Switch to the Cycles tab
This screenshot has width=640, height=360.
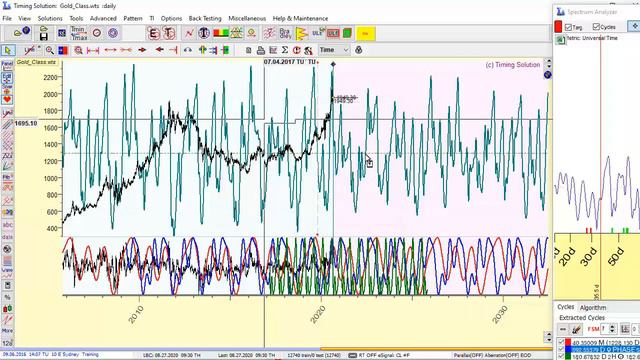point(566,307)
